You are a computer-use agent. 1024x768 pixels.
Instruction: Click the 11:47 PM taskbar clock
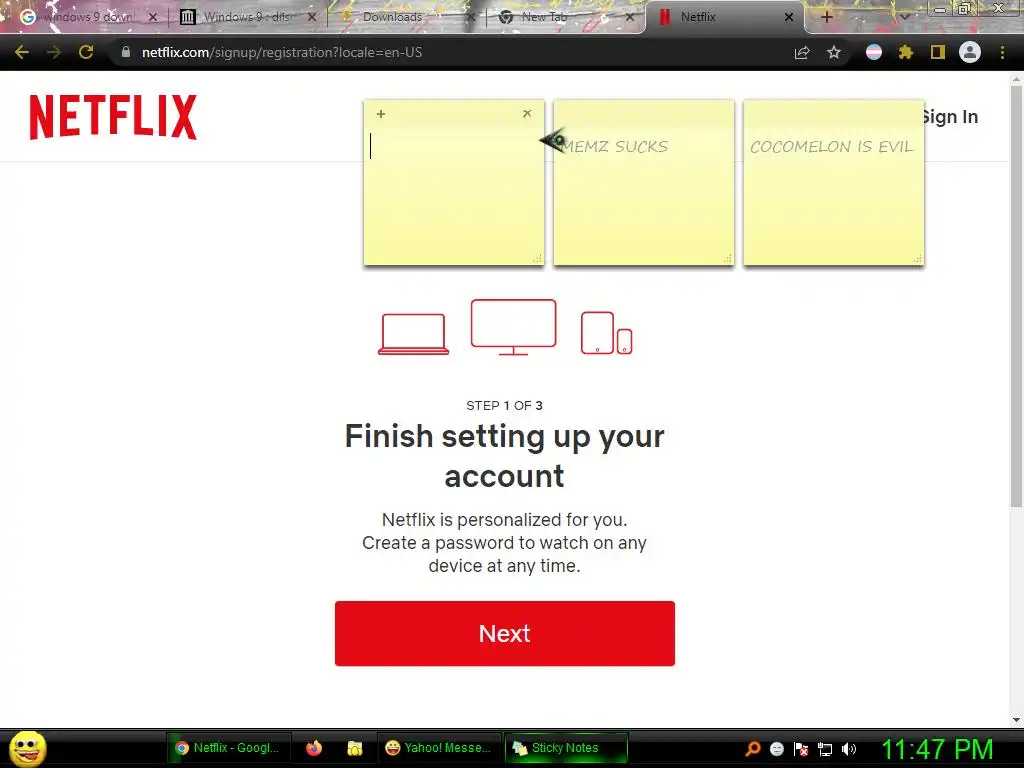[x=937, y=750]
